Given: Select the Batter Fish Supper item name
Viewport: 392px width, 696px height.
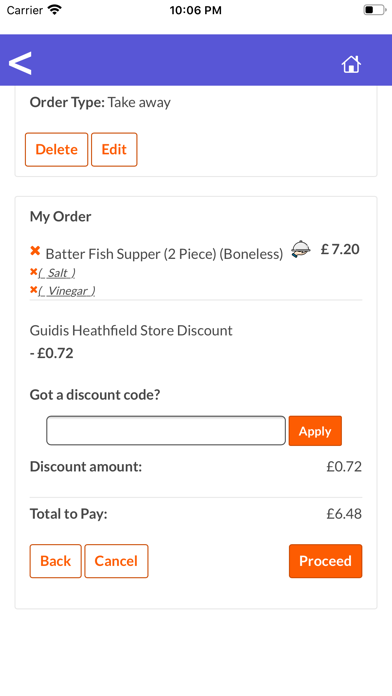Looking at the screenshot, I should tap(164, 254).
